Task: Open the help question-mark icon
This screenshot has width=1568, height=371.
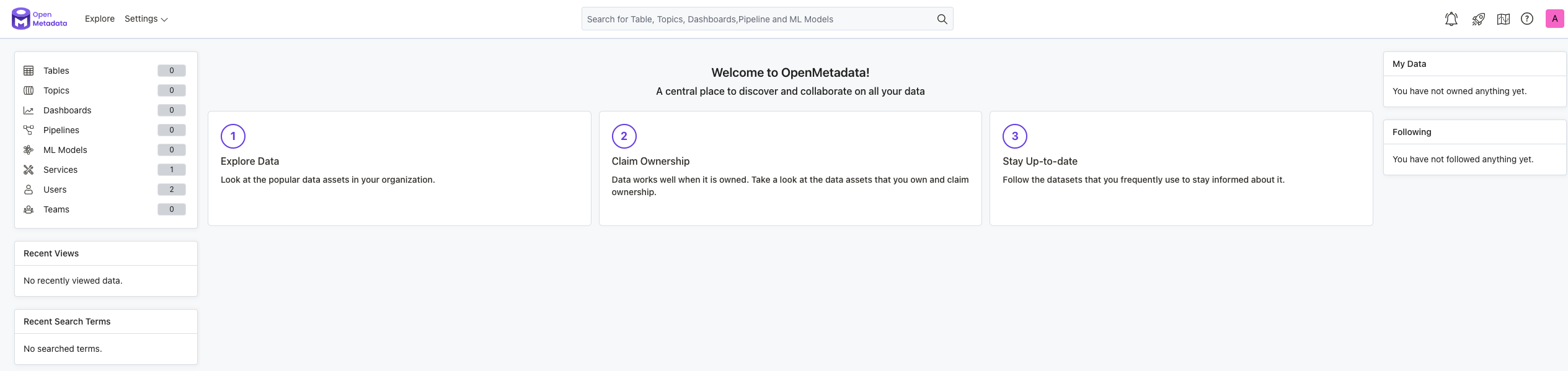Action: (x=1527, y=19)
